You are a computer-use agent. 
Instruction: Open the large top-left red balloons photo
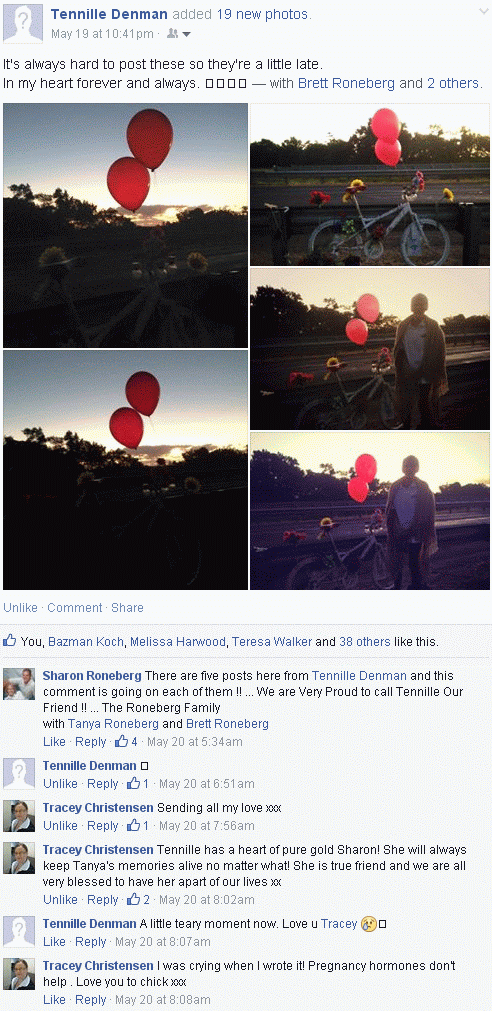pos(126,225)
